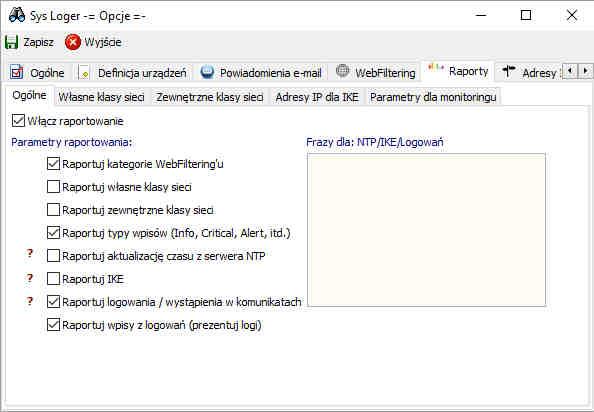Click the red question mark beside Raportuj IKE
594x412 pixels.
pyautogui.click(x=30, y=278)
